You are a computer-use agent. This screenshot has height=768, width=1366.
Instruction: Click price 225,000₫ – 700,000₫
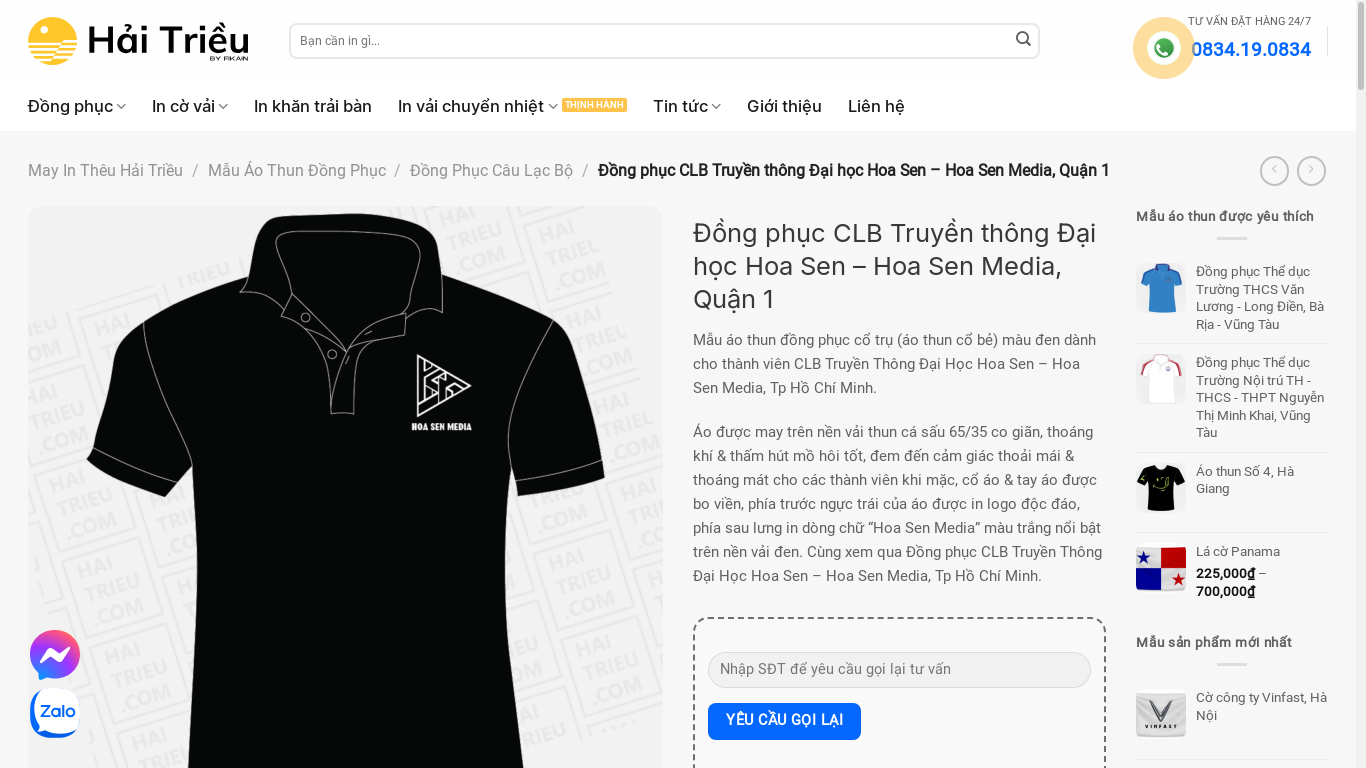click(x=1231, y=583)
